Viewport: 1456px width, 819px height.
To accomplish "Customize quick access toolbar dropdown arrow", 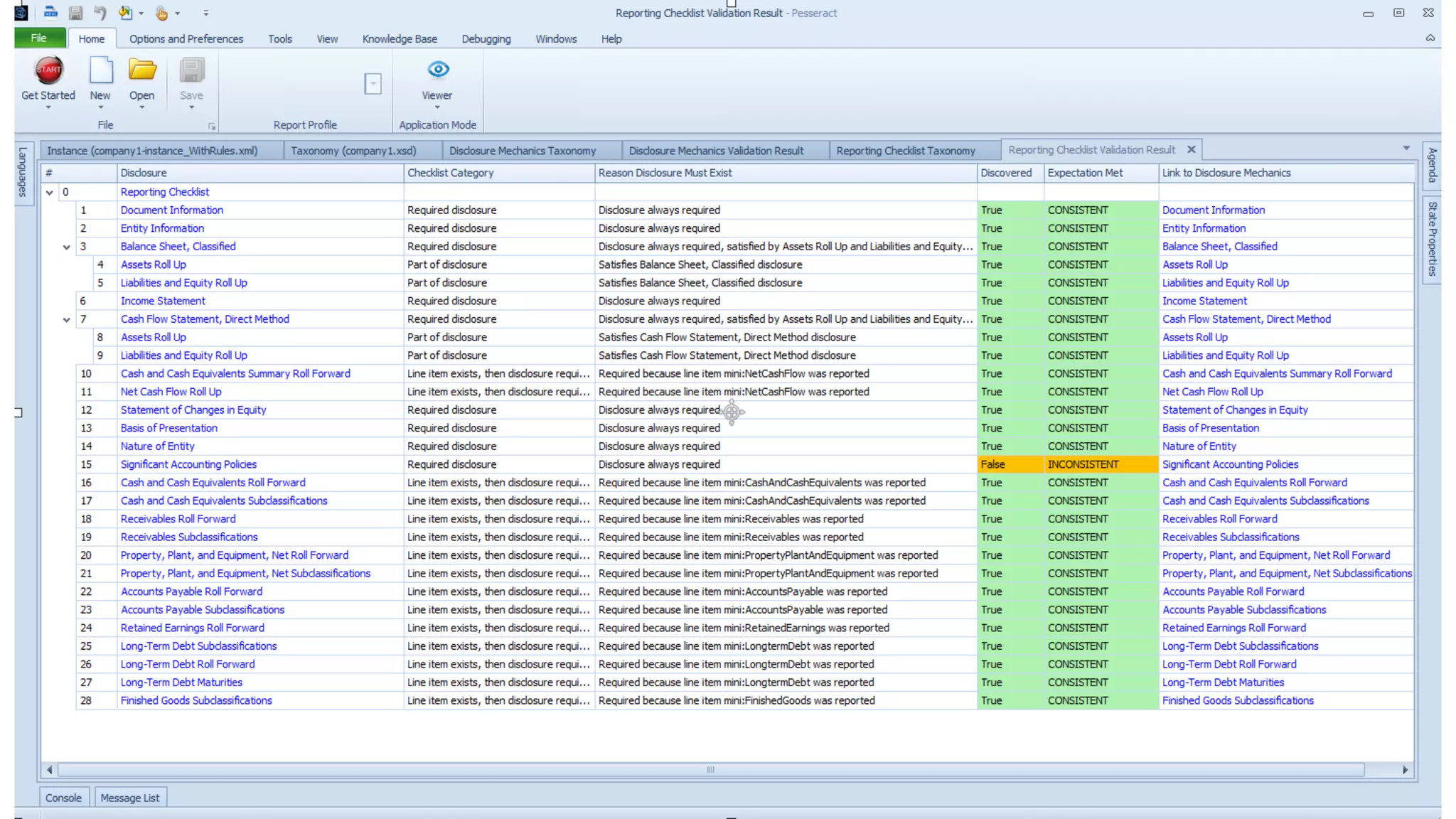I will click(x=206, y=13).
